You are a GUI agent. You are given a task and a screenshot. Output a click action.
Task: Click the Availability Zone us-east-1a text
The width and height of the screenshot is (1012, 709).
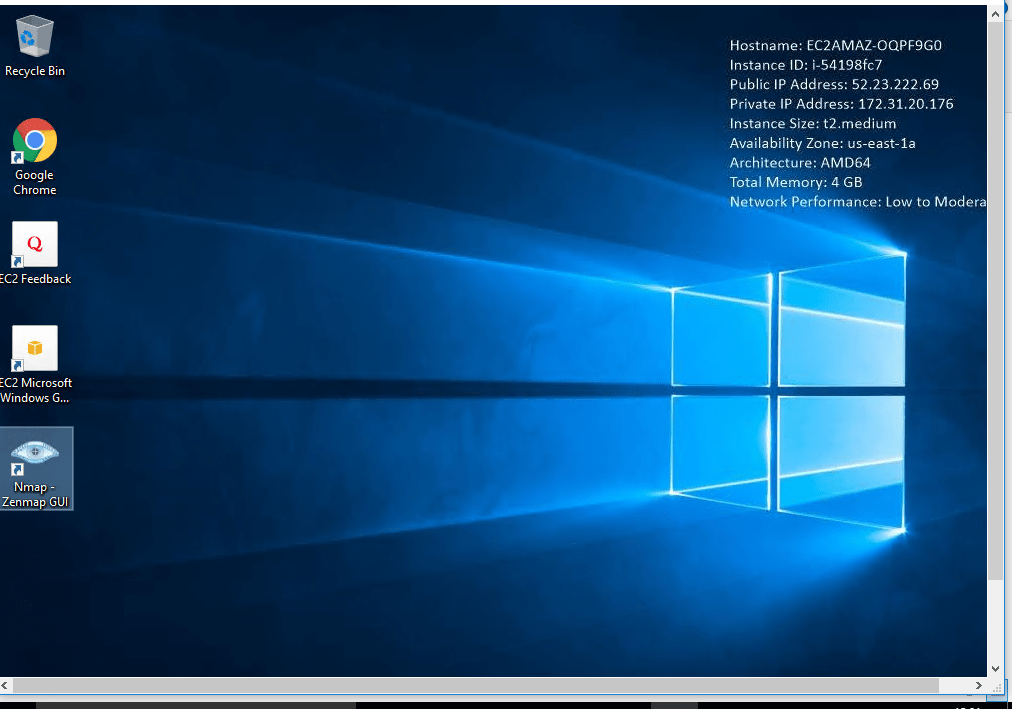[x=822, y=143]
